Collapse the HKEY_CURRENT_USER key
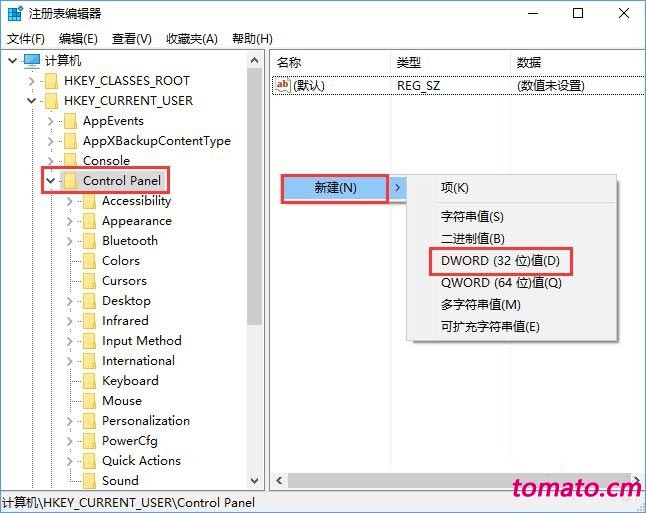 (31, 101)
